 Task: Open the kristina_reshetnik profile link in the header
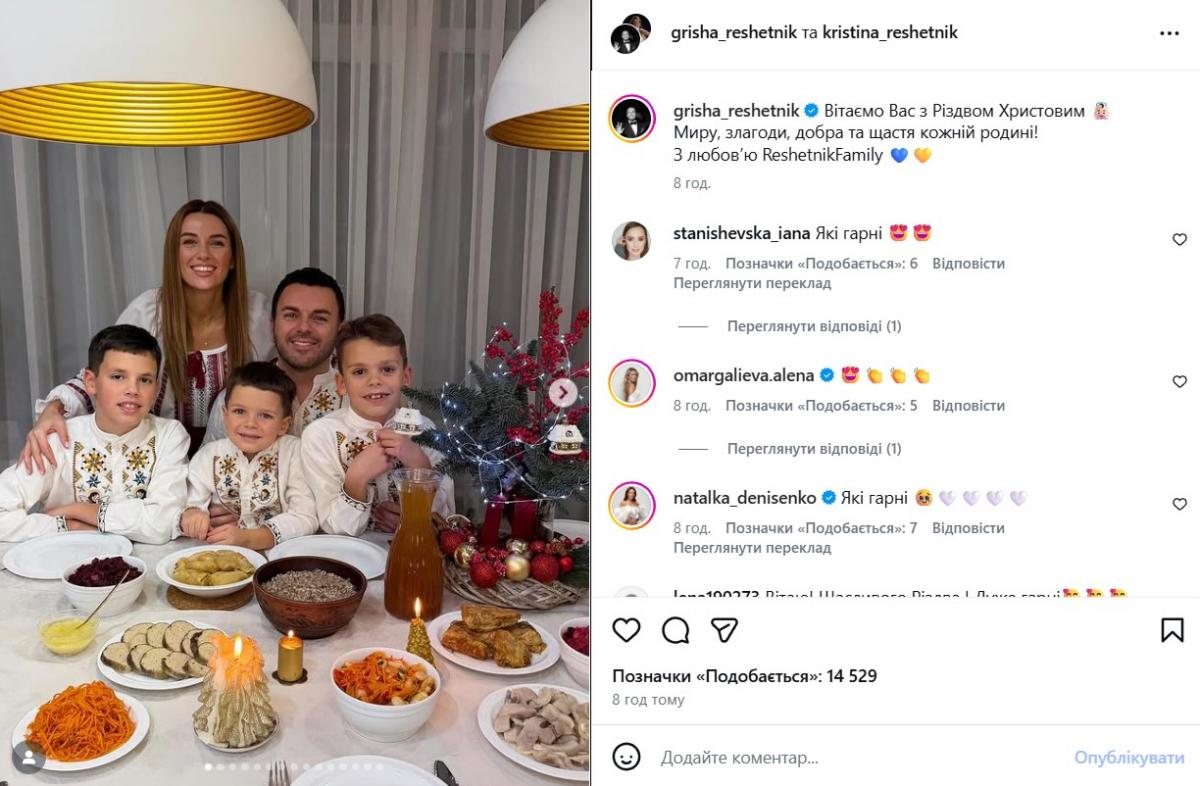coord(890,32)
